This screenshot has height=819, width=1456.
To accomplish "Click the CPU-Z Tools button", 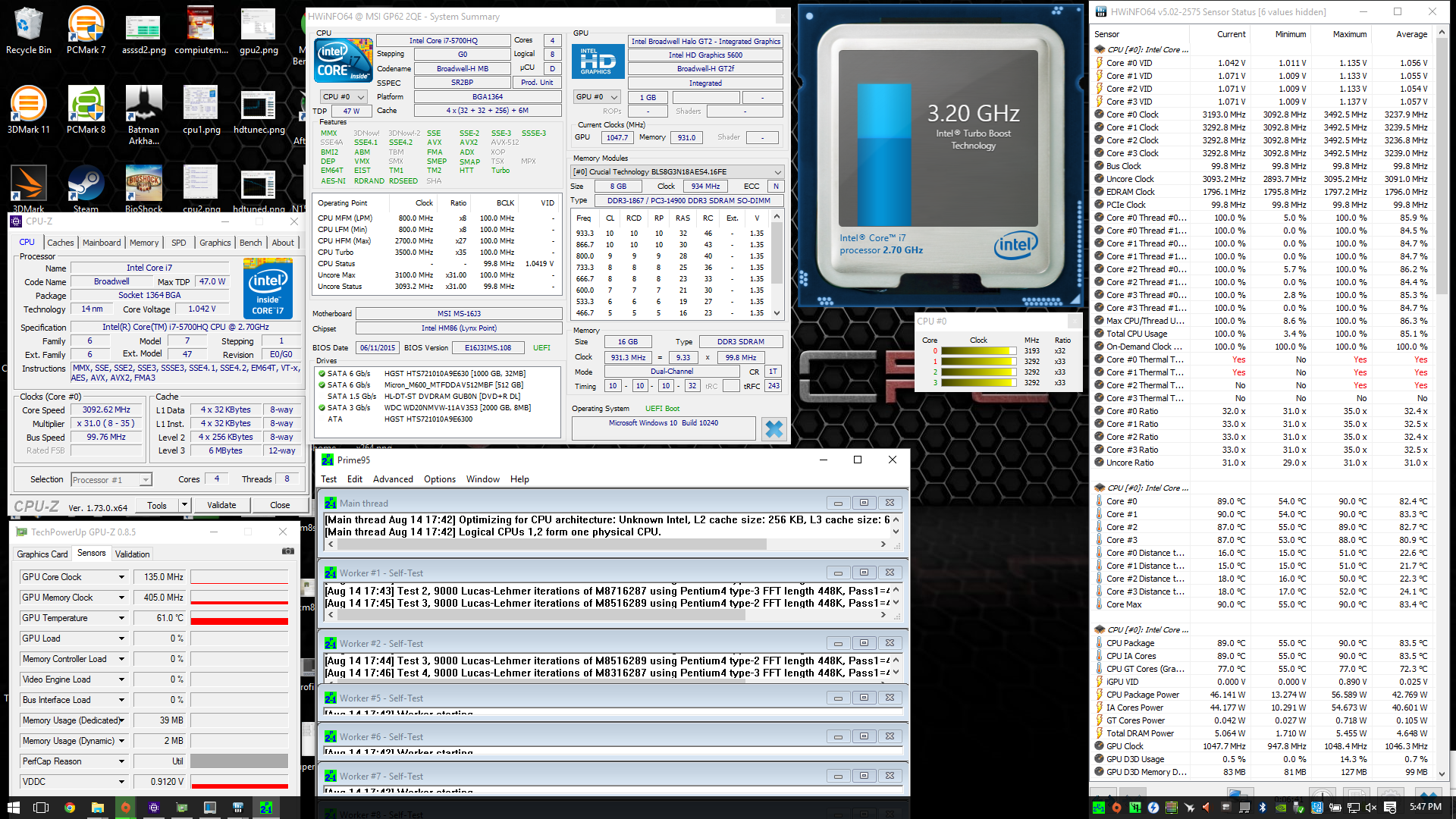I will pos(157,506).
